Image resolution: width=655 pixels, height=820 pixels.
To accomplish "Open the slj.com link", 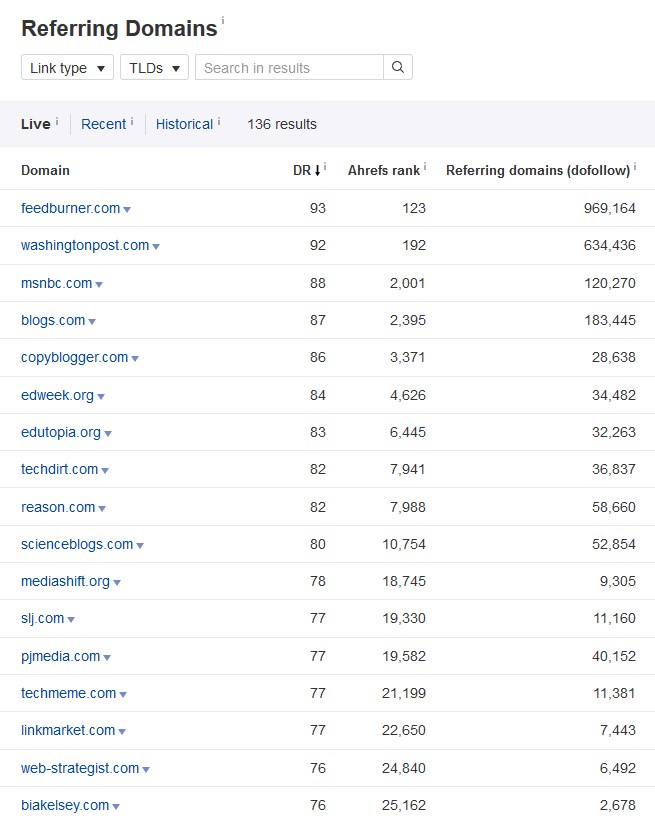I will [42, 618].
